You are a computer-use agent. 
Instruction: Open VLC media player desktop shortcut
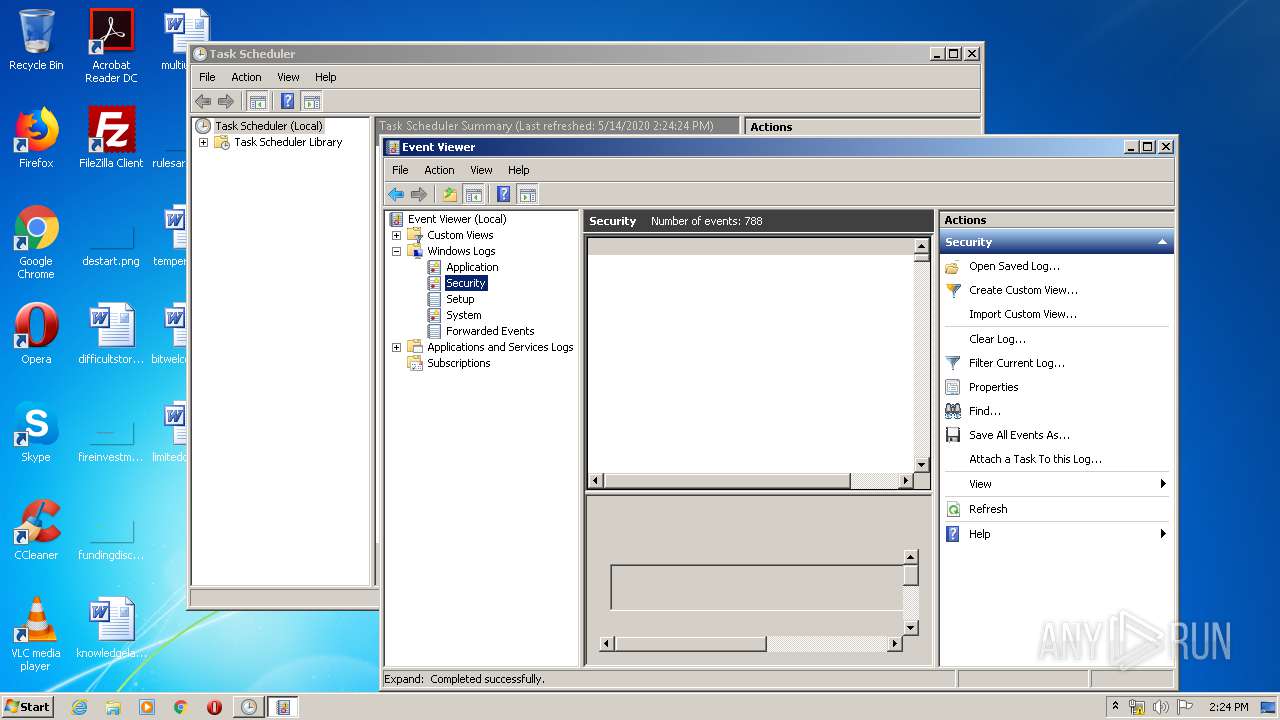36,634
